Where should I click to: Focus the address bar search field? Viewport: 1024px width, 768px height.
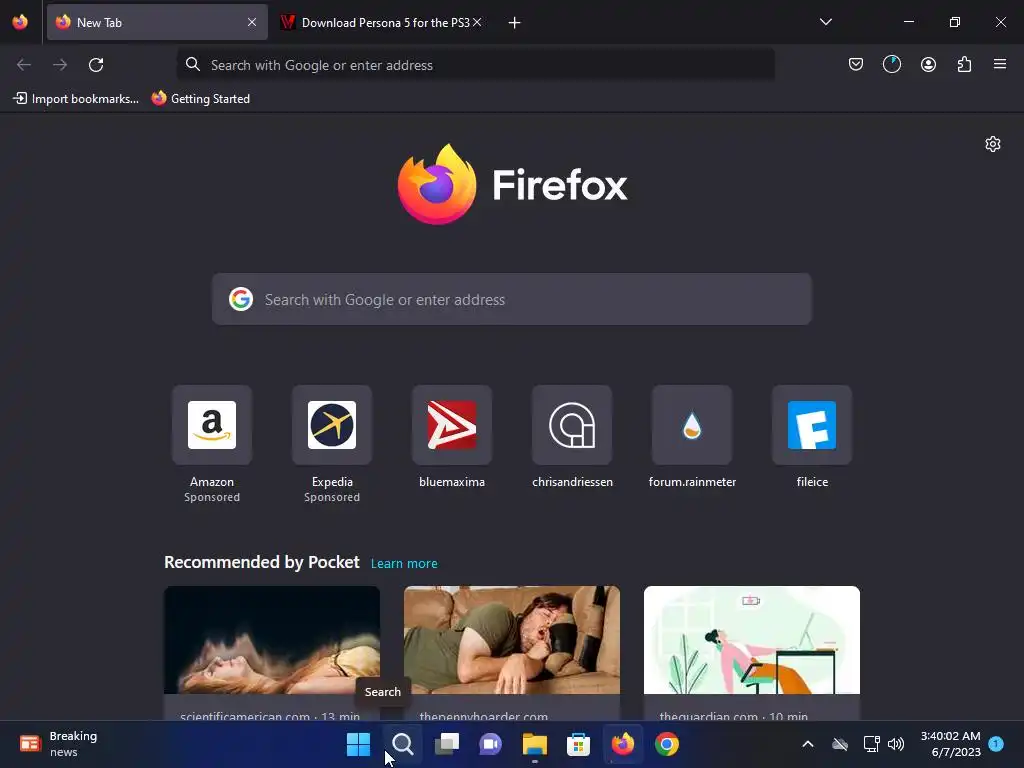coord(475,65)
